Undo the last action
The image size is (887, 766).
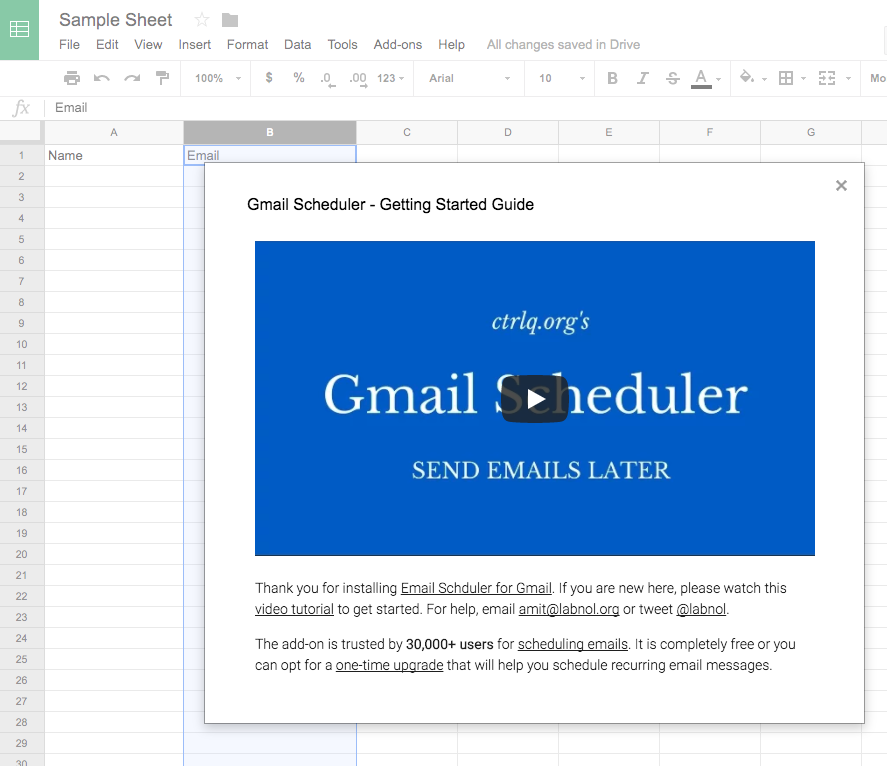click(x=102, y=78)
